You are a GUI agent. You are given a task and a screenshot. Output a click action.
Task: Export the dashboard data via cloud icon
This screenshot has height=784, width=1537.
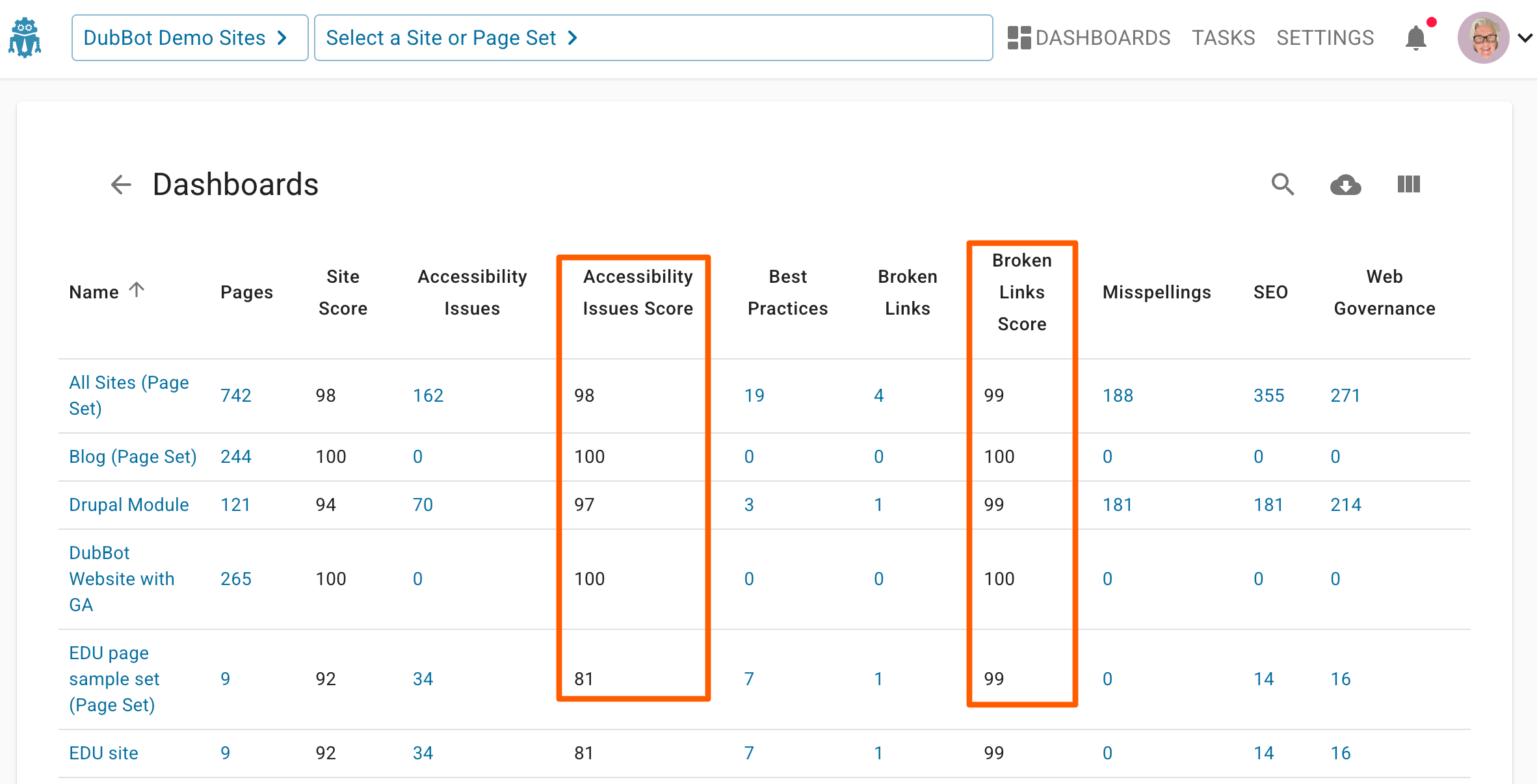1345,185
